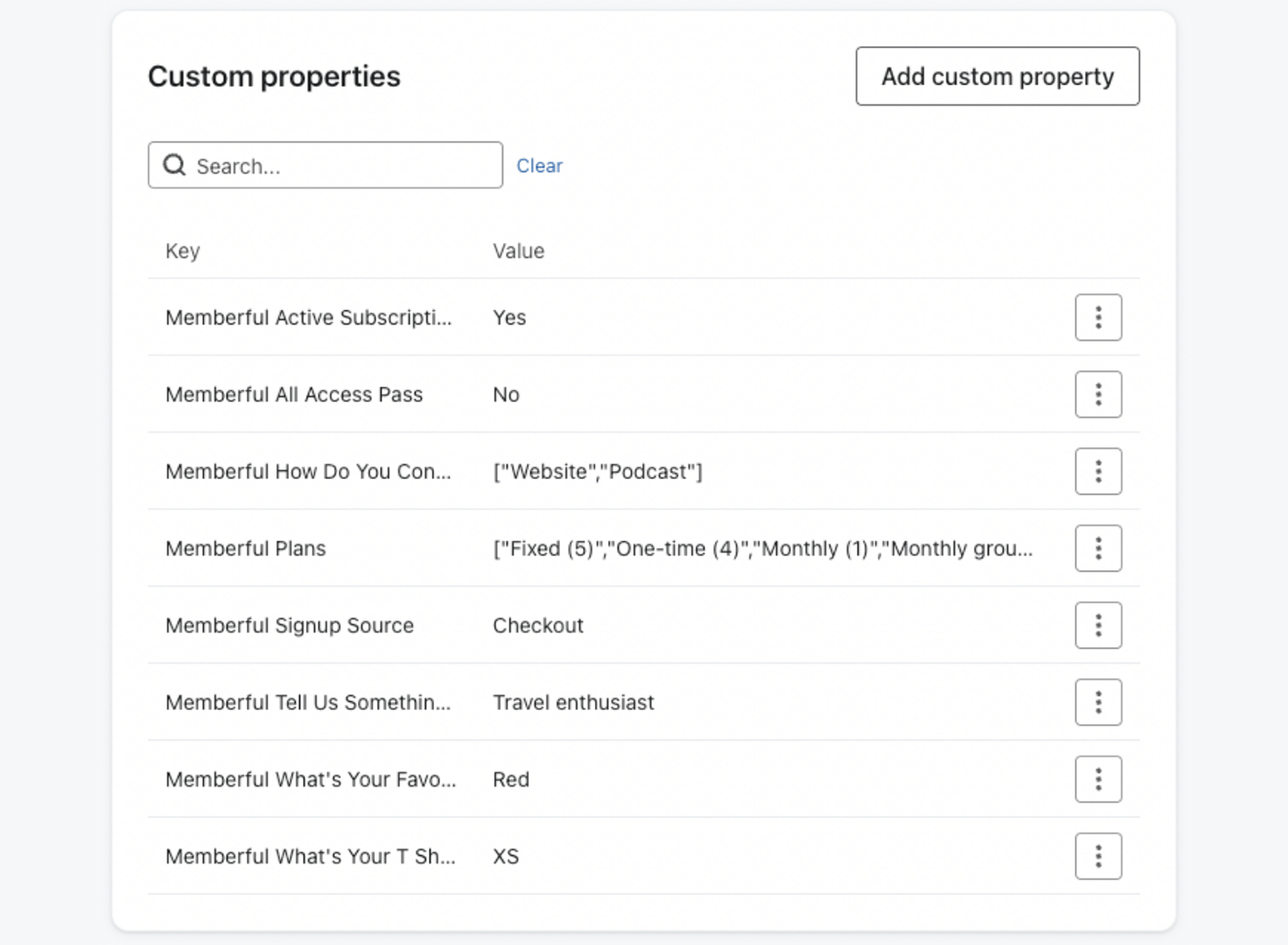This screenshot has height=945, width=1288.
Task: Click the Memberful All Access Pass key
Action: point(293,395)
